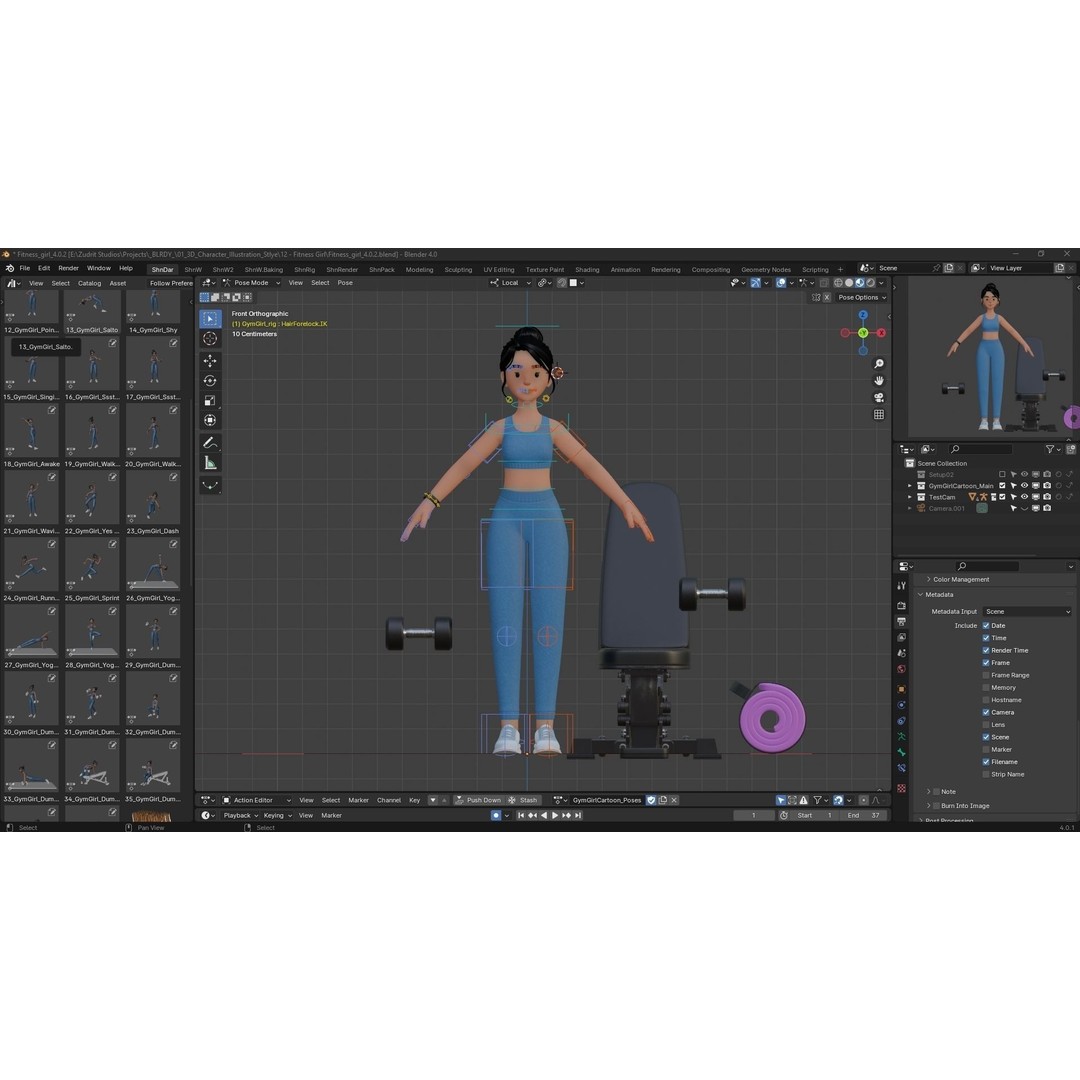Switch to the Sculpting workspace tab
The image size is (1080, 1080).
pos(458,270)
